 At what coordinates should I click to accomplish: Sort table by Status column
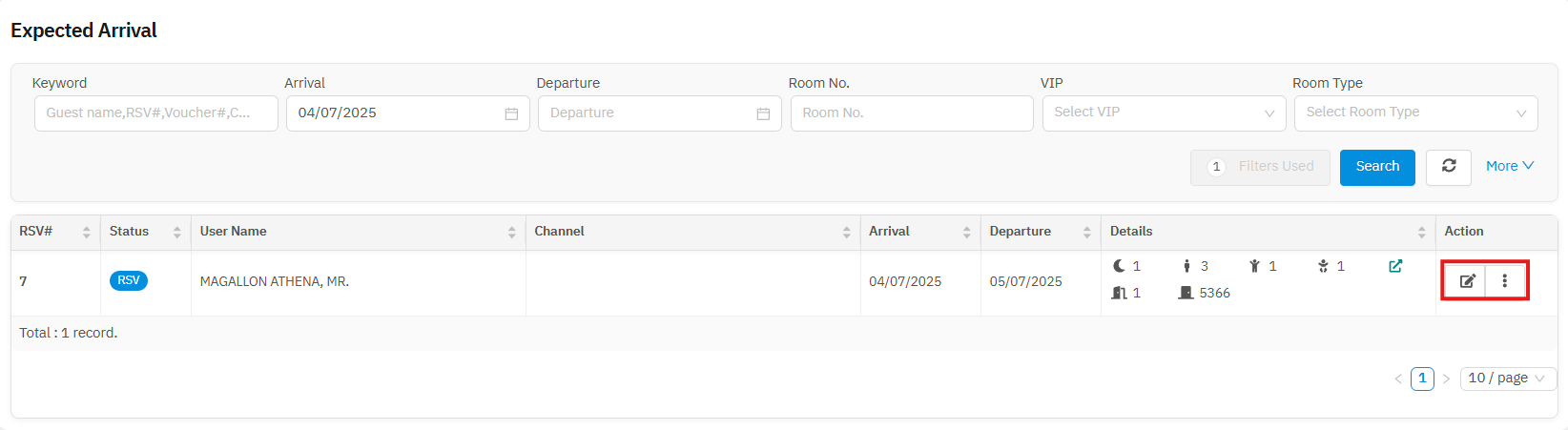(177, 232)
